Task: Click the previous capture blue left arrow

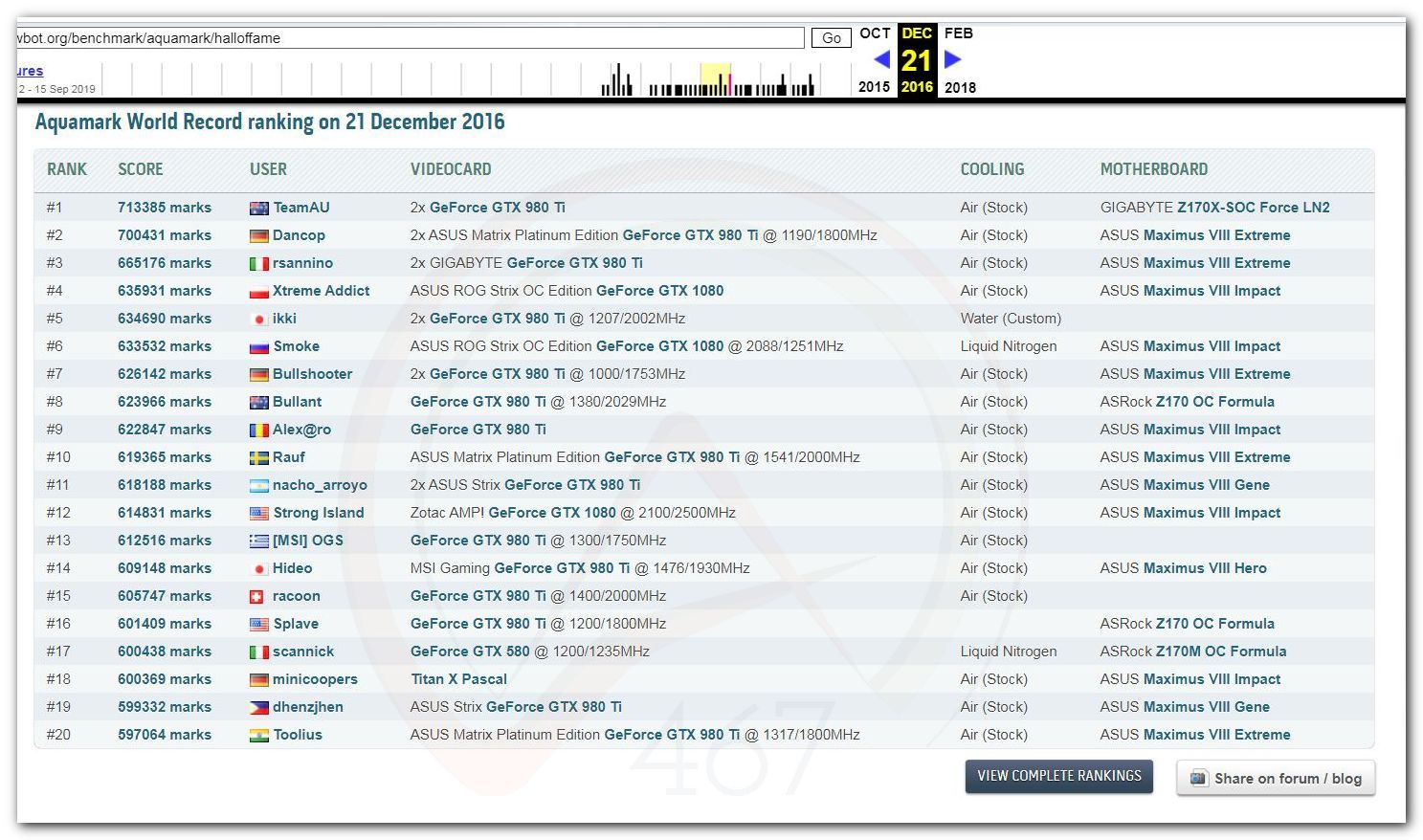Action: 881,59
